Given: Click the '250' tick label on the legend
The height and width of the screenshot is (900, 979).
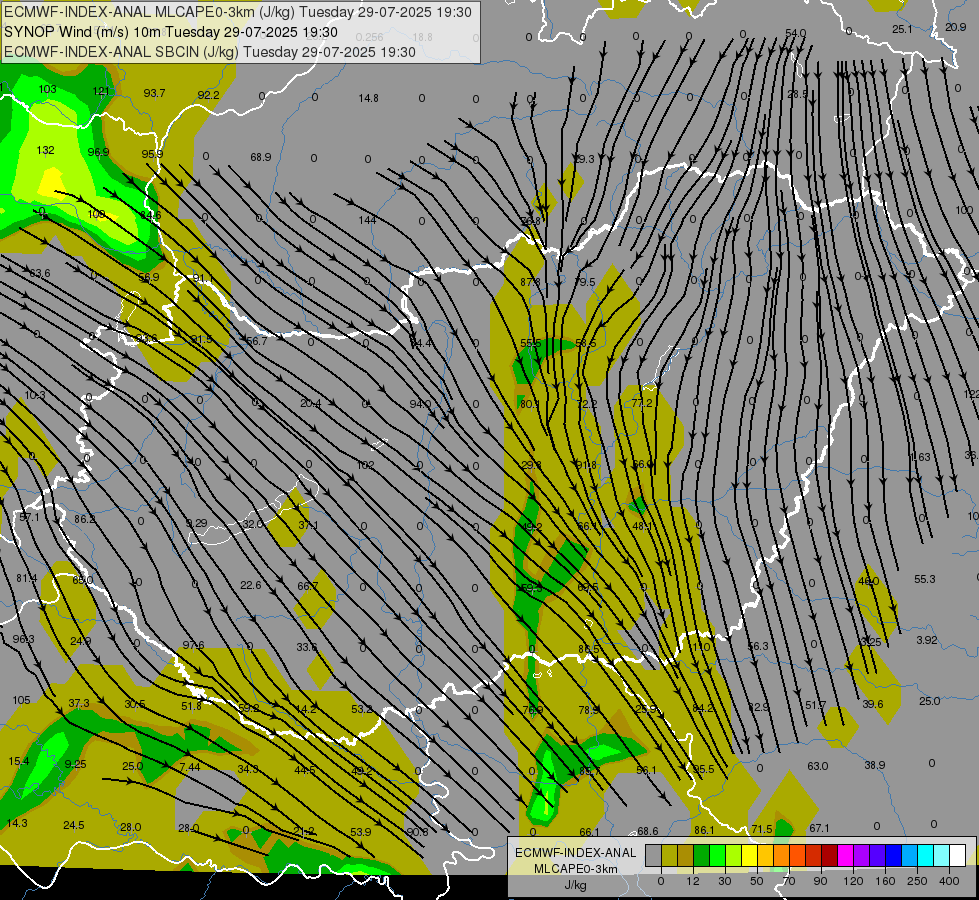Looking at the screenshot, I should [917, 881].
